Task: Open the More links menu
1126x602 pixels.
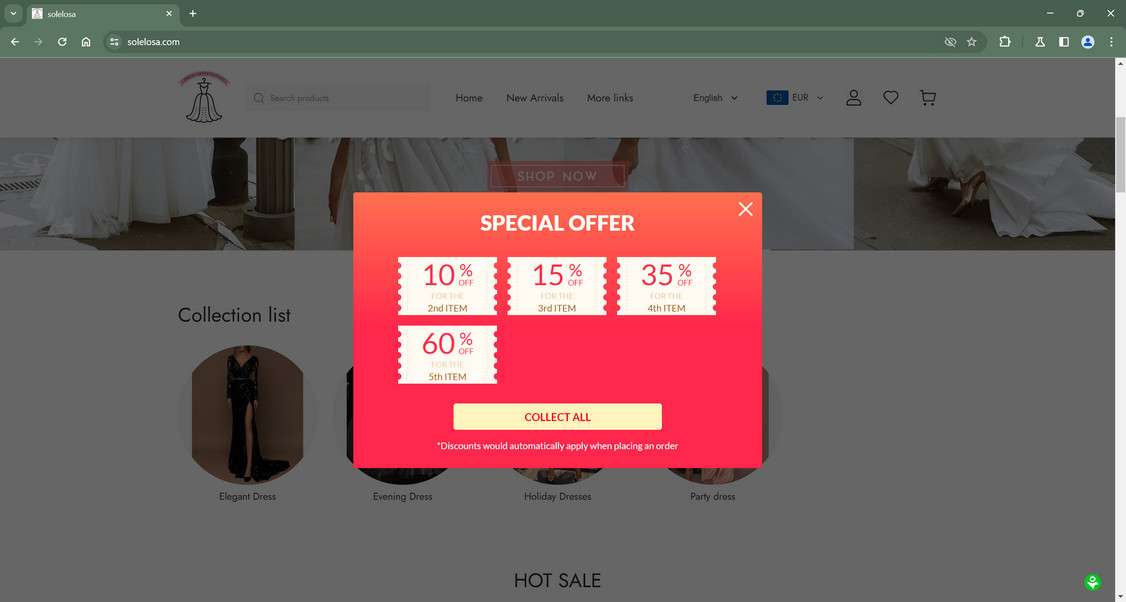Action: (610, 98)
